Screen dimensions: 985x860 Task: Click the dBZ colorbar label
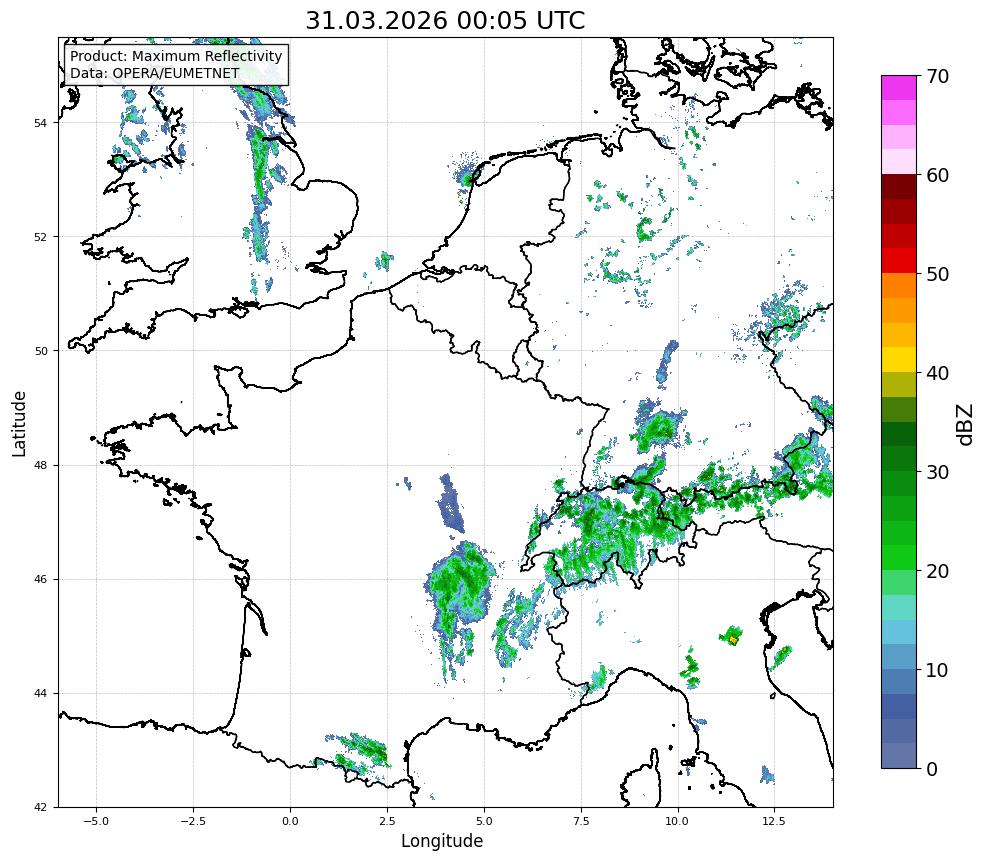tap(966, 425)
